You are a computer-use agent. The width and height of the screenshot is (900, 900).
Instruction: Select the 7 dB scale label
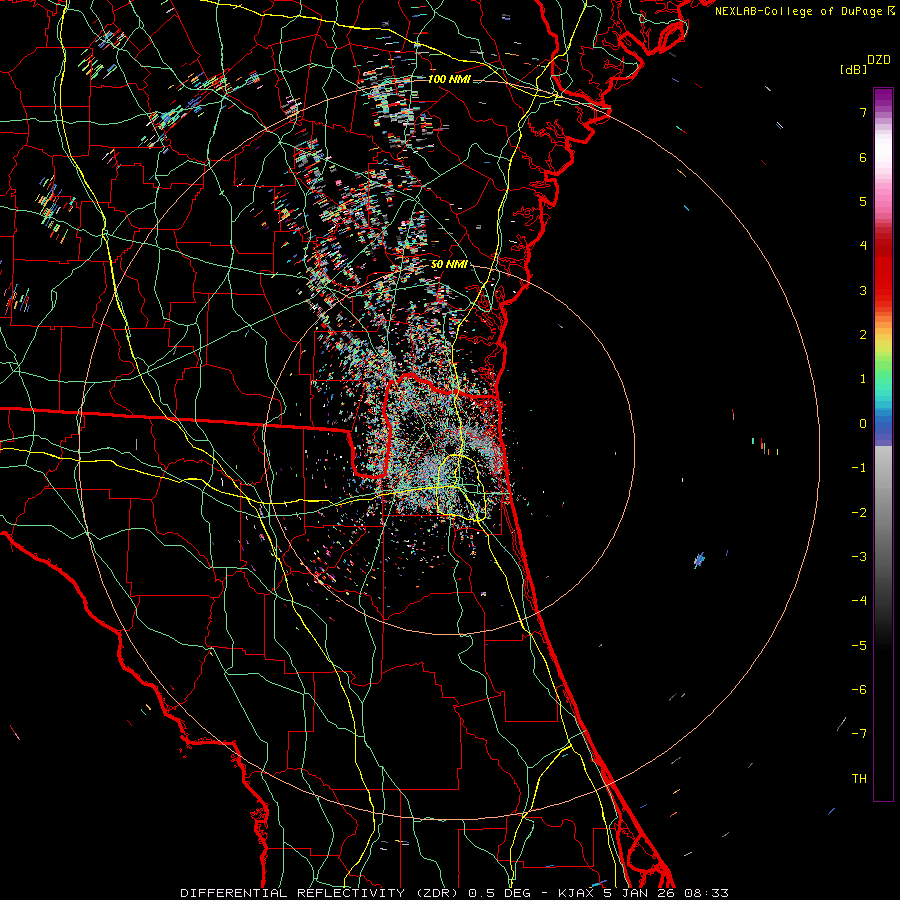[863, 112]
